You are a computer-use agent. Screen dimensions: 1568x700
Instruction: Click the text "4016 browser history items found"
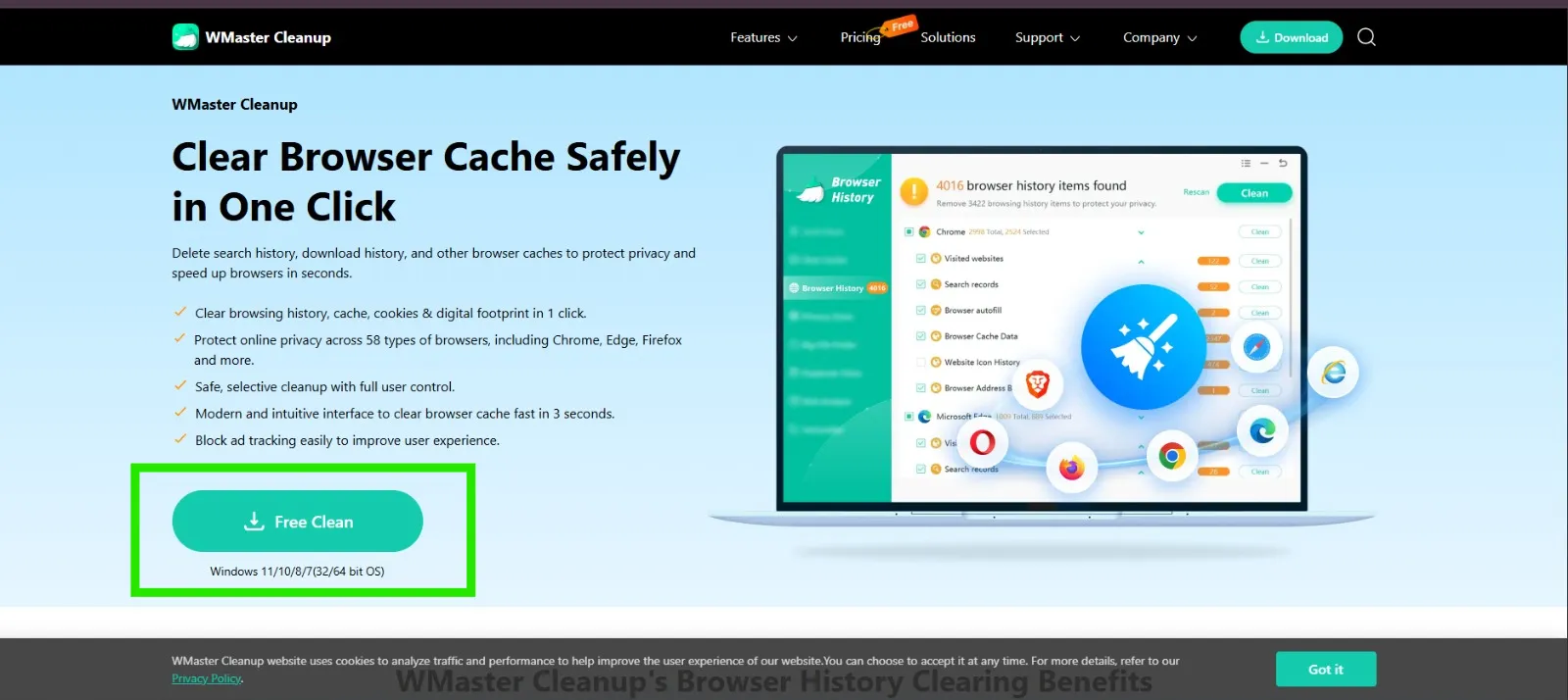coord(1031,185)
